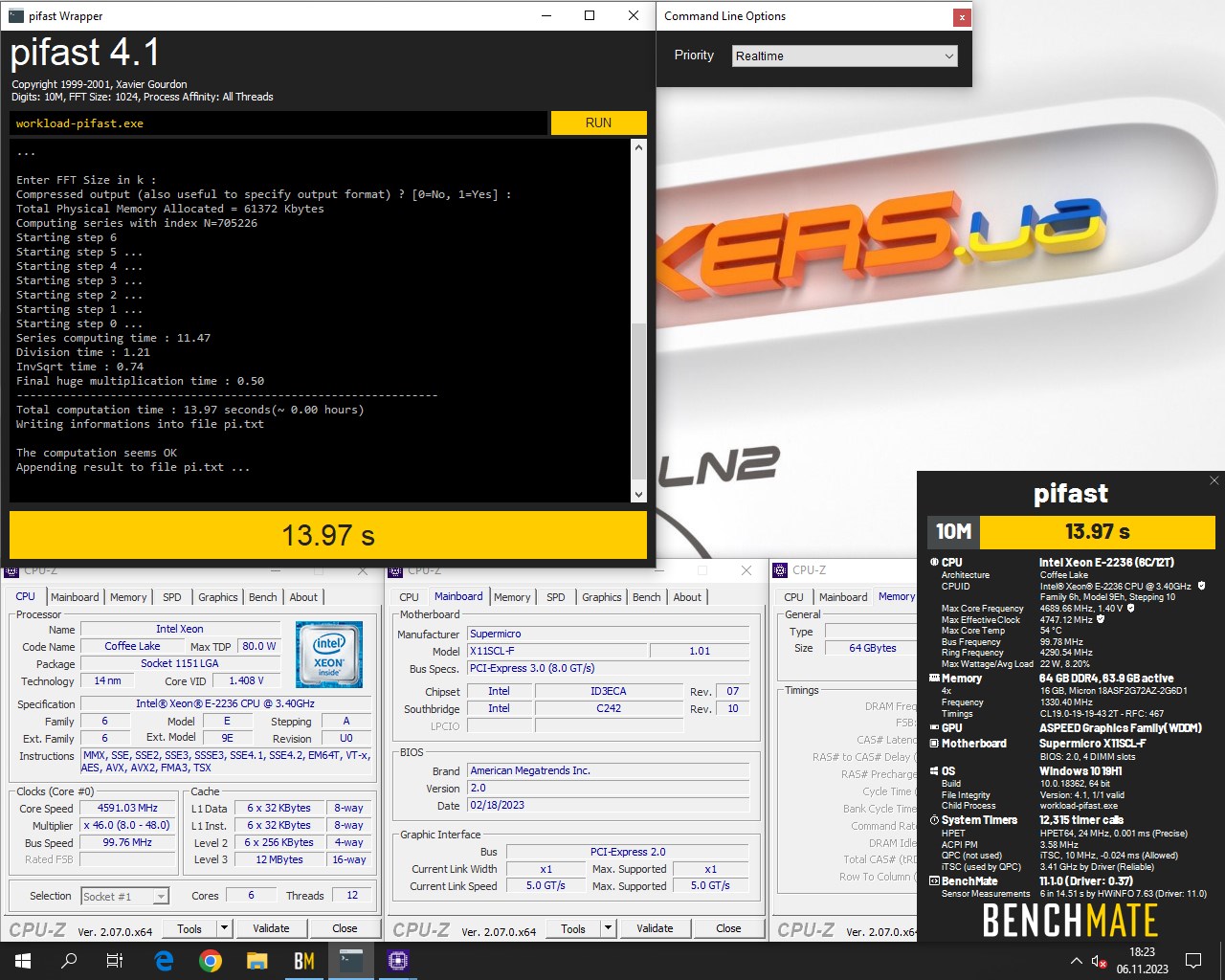Open SPD tab in second CPU-Z window

(x=556, y=597)
